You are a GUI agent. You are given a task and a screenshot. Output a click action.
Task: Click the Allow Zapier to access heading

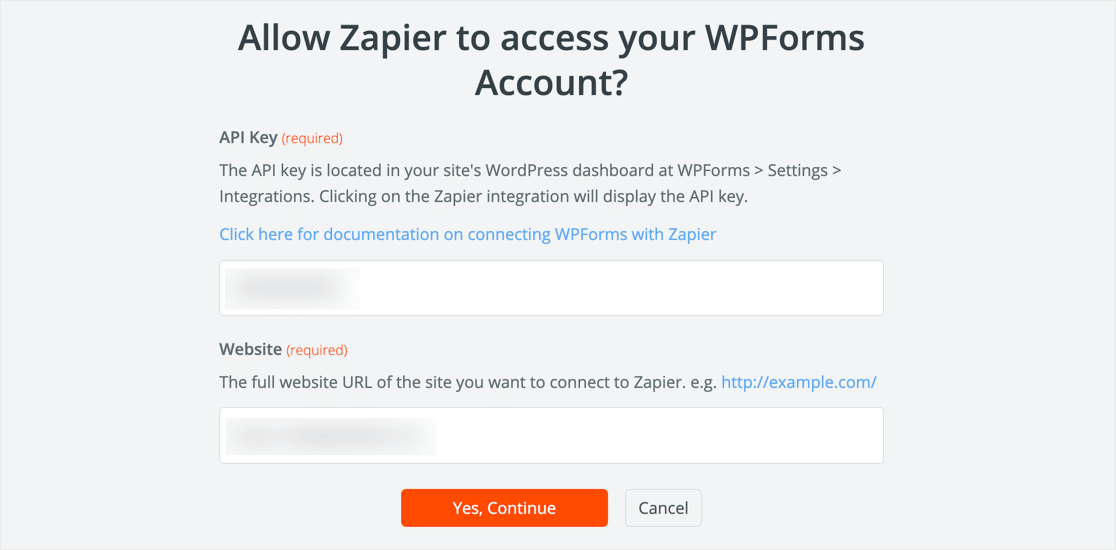[550, 39]
